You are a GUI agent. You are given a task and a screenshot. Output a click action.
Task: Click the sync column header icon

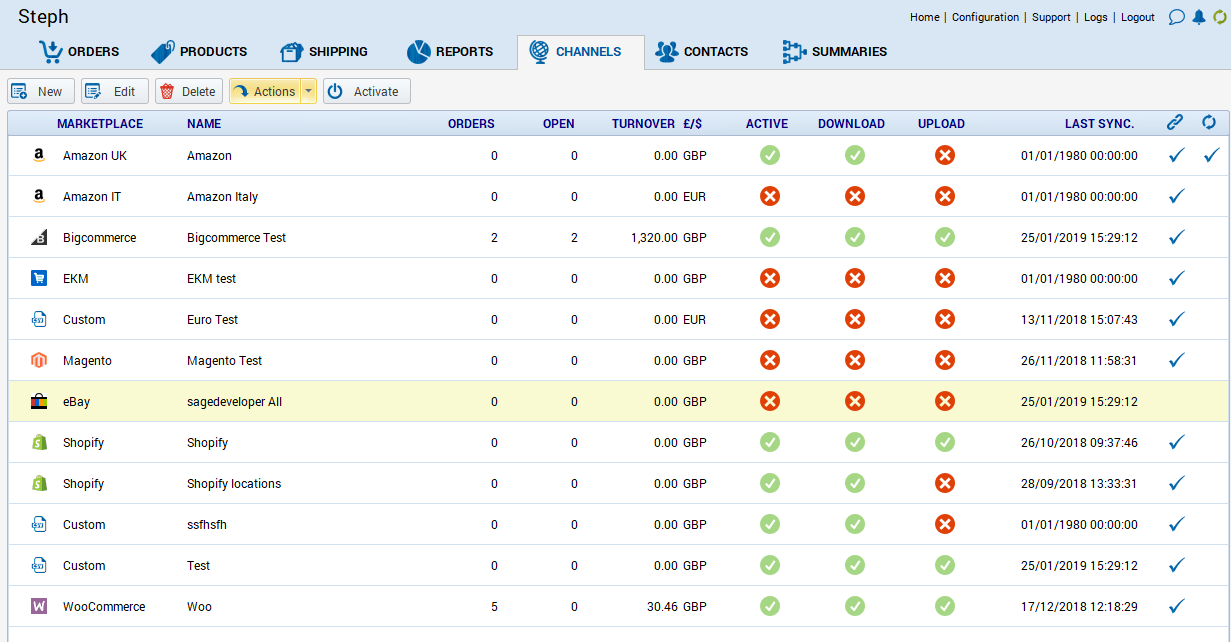[x=1209, y=123]
